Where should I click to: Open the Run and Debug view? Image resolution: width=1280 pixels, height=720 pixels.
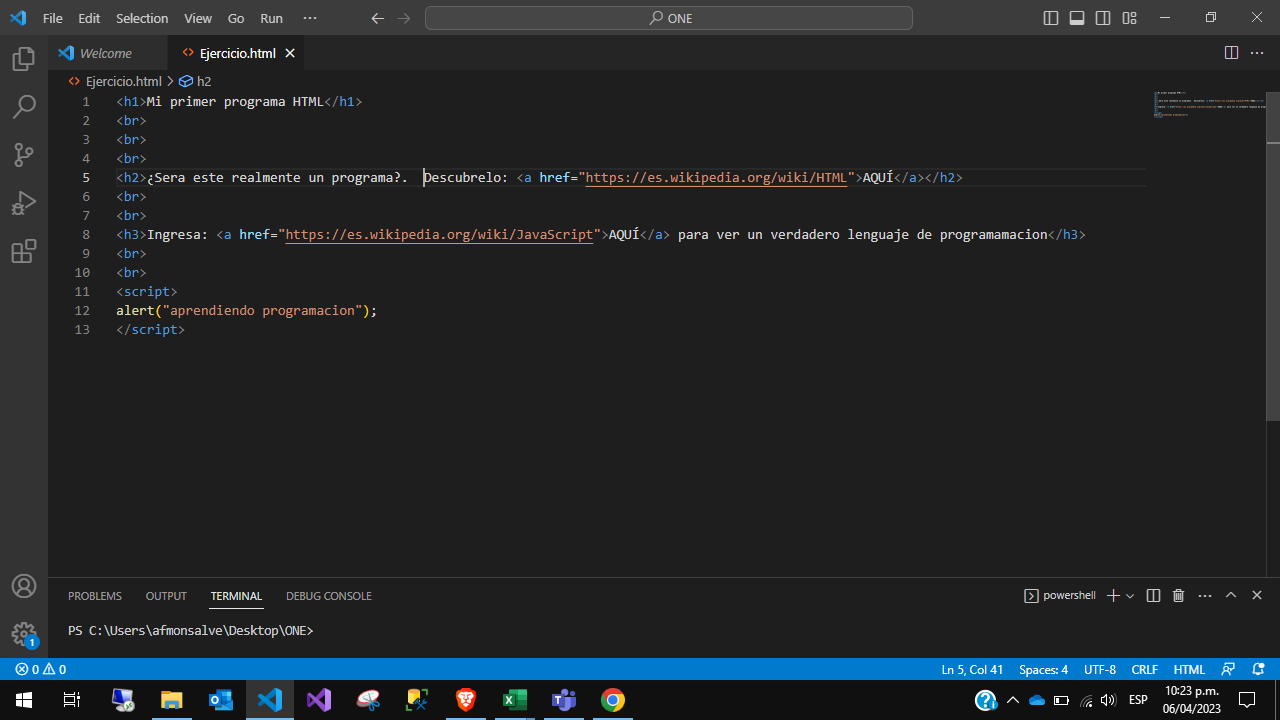coord(24,203)
